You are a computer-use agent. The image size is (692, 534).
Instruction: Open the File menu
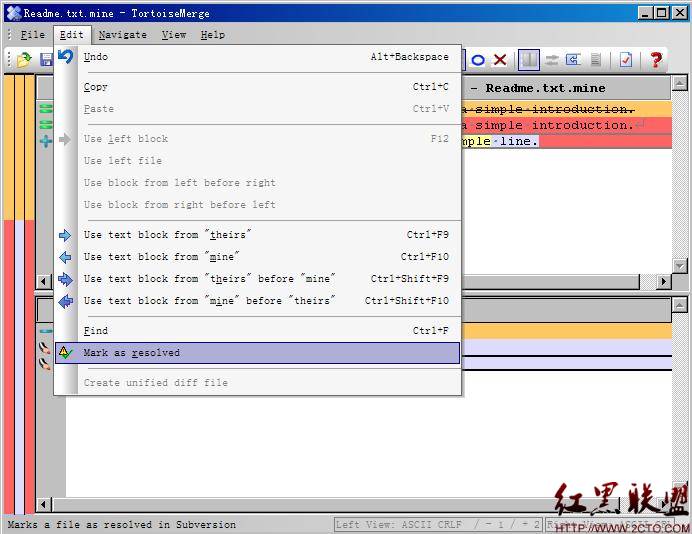pos(33,35)
